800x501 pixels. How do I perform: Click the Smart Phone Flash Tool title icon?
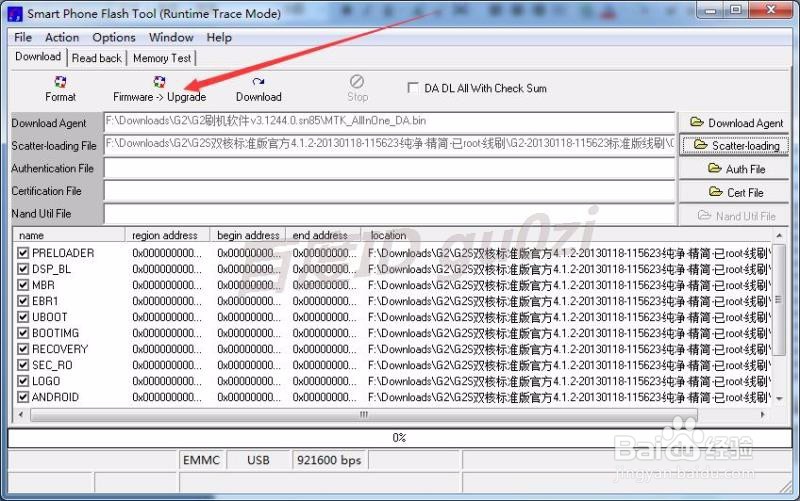(15, 14)
